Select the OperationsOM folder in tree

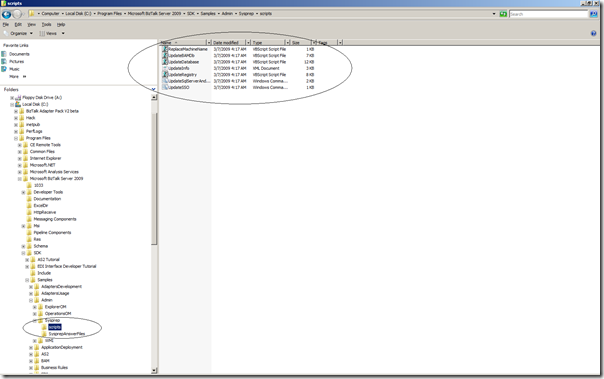(x=58, y=314)
